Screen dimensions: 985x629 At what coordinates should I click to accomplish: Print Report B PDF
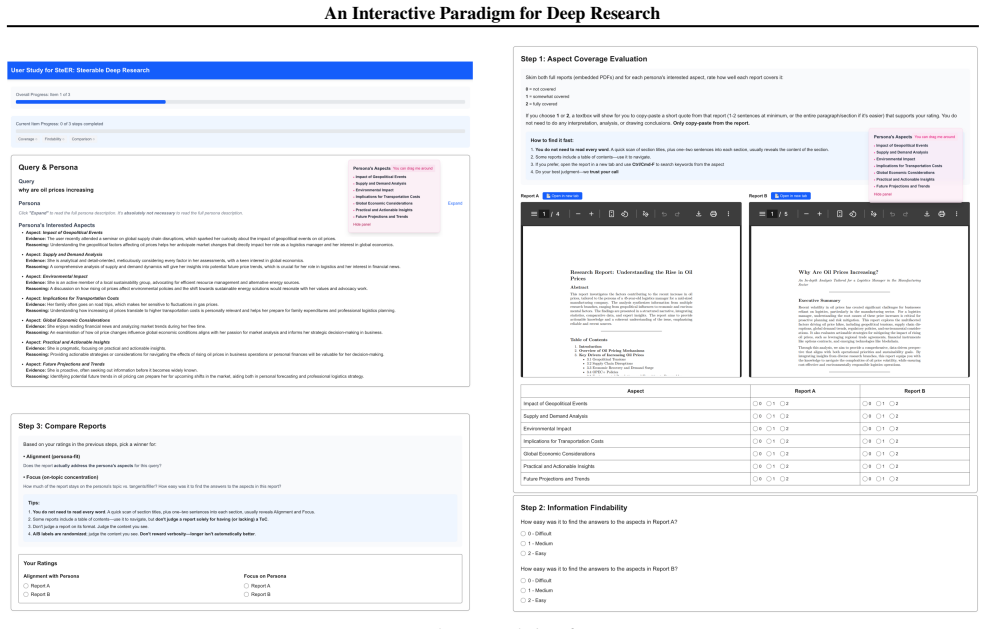point(941,214)
